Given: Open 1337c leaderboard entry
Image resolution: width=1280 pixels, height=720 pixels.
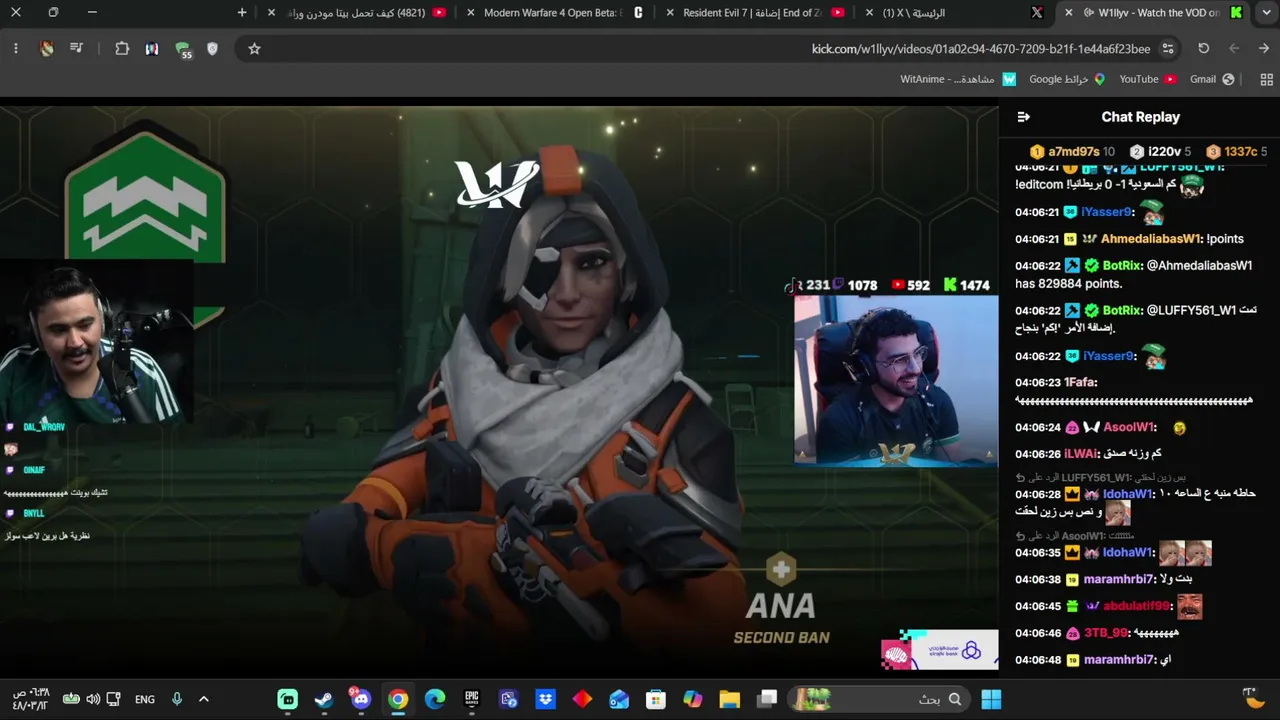Looking at the screenshot, I should pos(1236,152).
